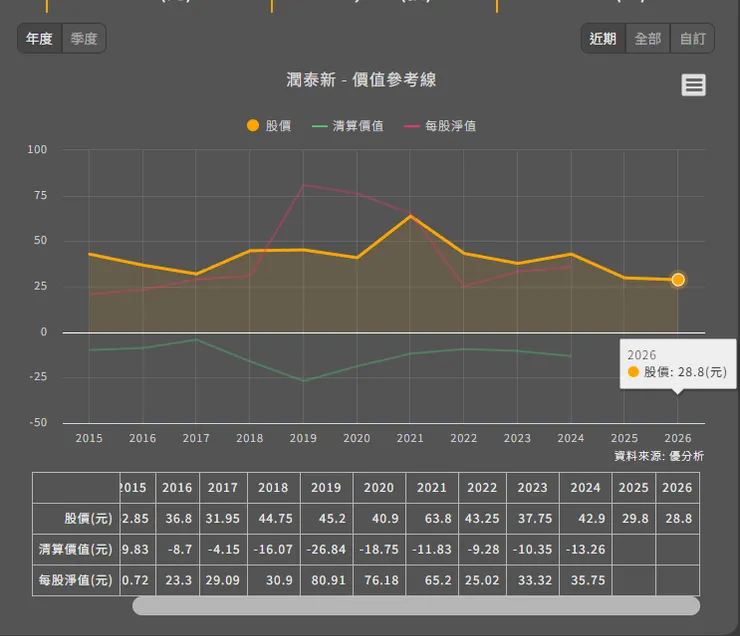Click the 2022 table column header

(482, 487)
